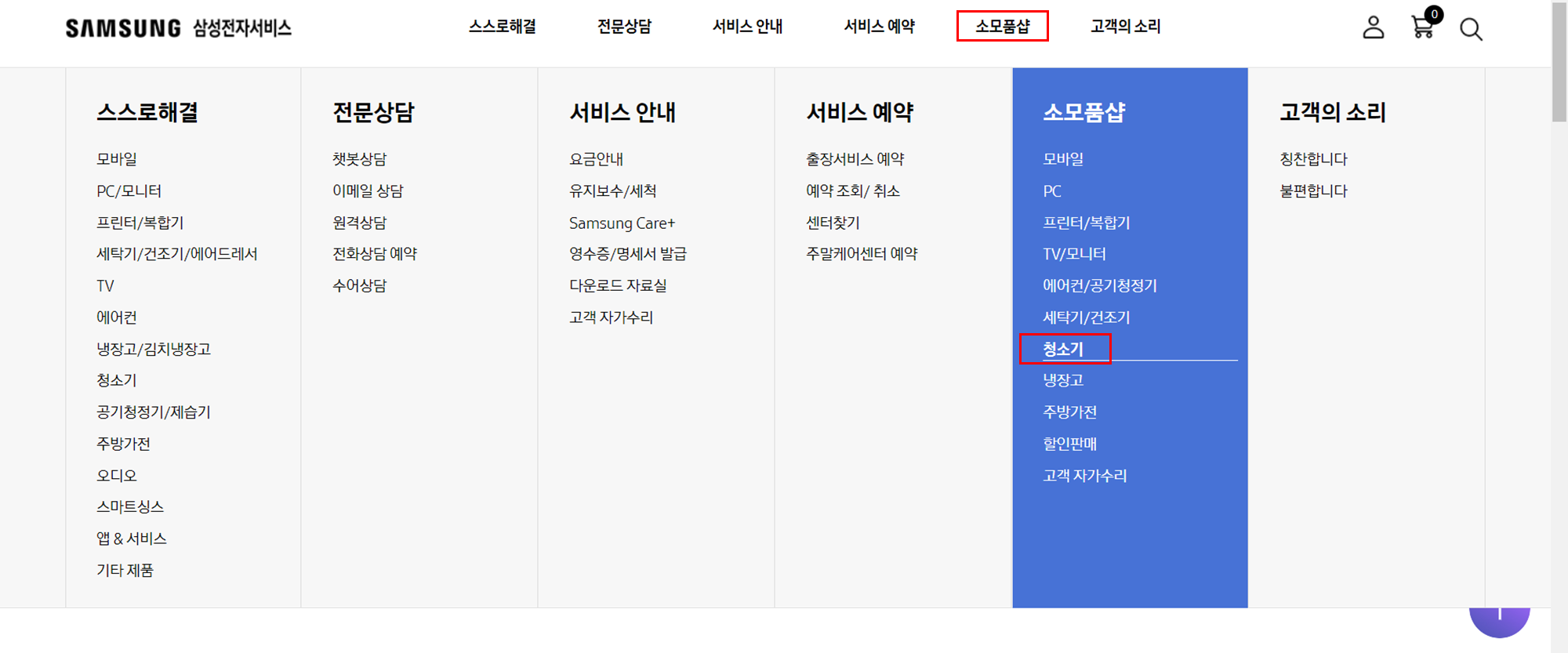Image resolution: width=1568 pixels, height=653 pixels.
Task: Open the 앱 & 서비스 link
Action: tap(132, 539)
